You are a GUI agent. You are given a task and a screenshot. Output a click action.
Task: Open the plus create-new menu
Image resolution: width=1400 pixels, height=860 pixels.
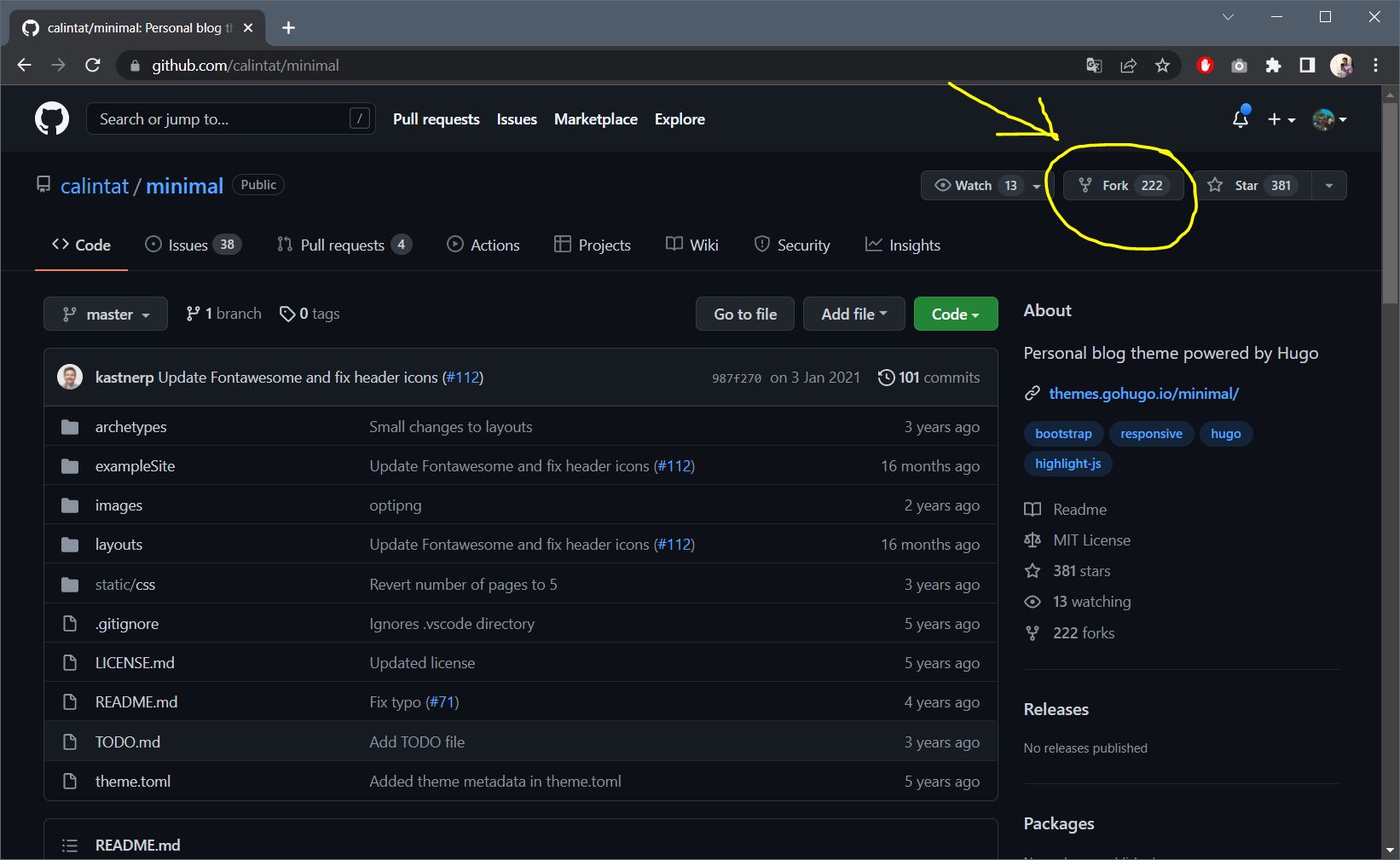click(x=1281, y=119)
